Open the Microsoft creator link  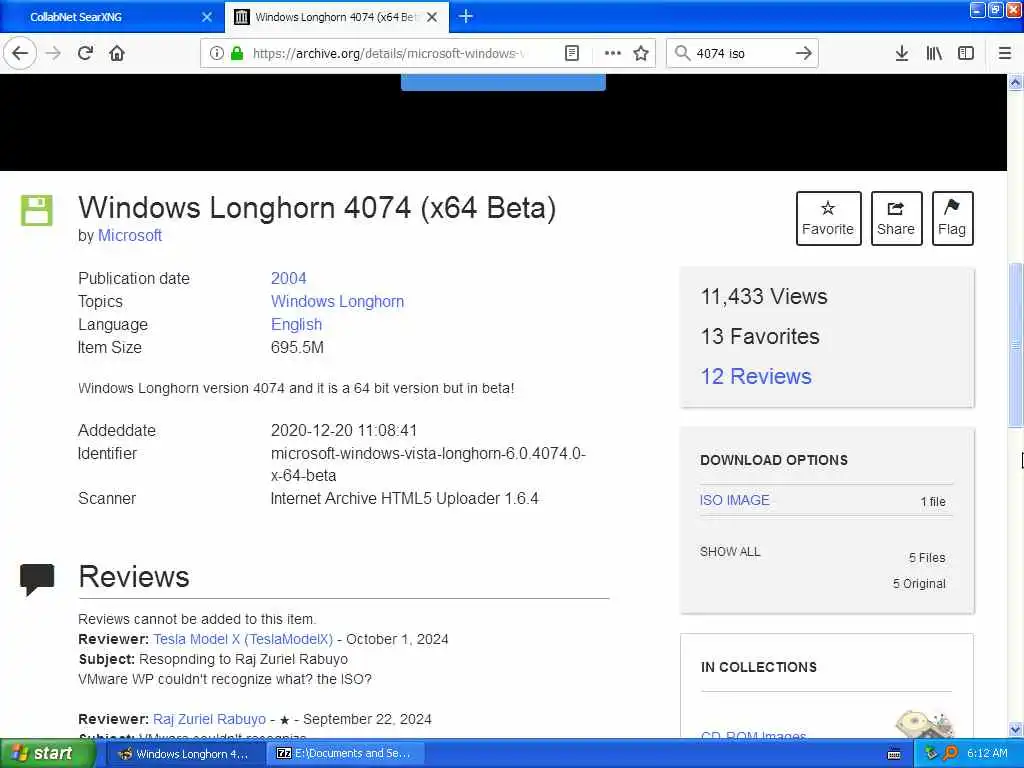pyautogui.click(x=129, y=236)
